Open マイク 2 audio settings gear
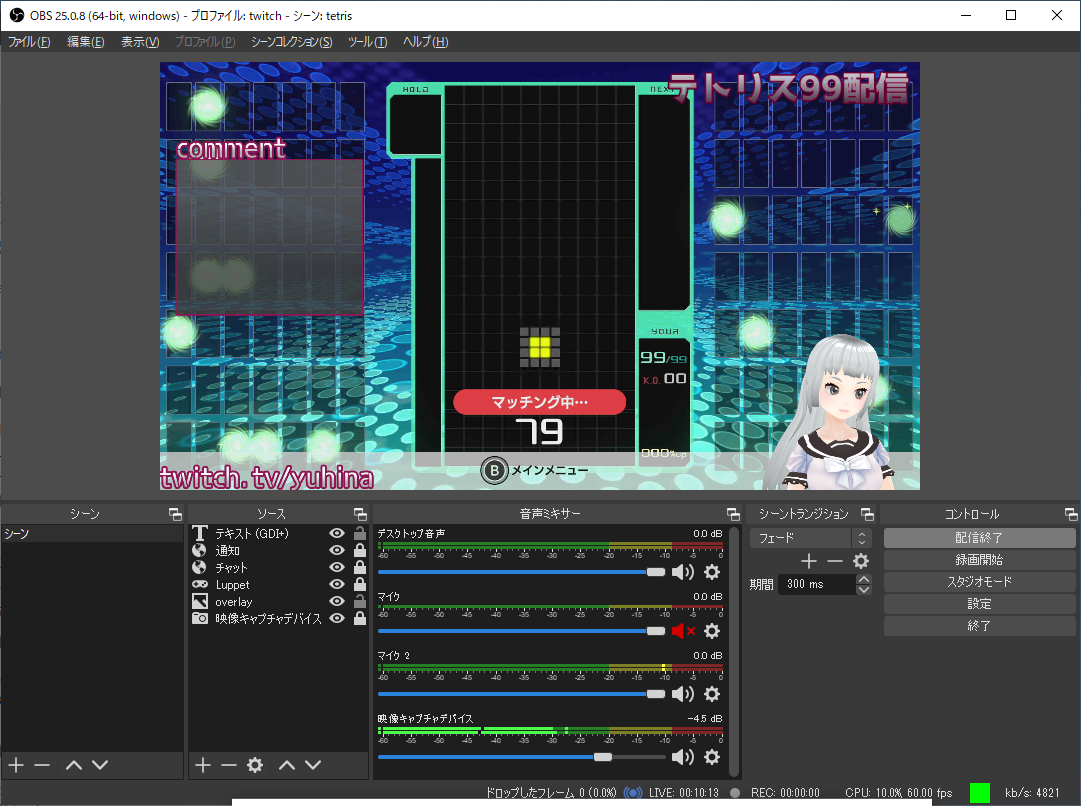The image size is (1081, 806). [x=712, y=694]
